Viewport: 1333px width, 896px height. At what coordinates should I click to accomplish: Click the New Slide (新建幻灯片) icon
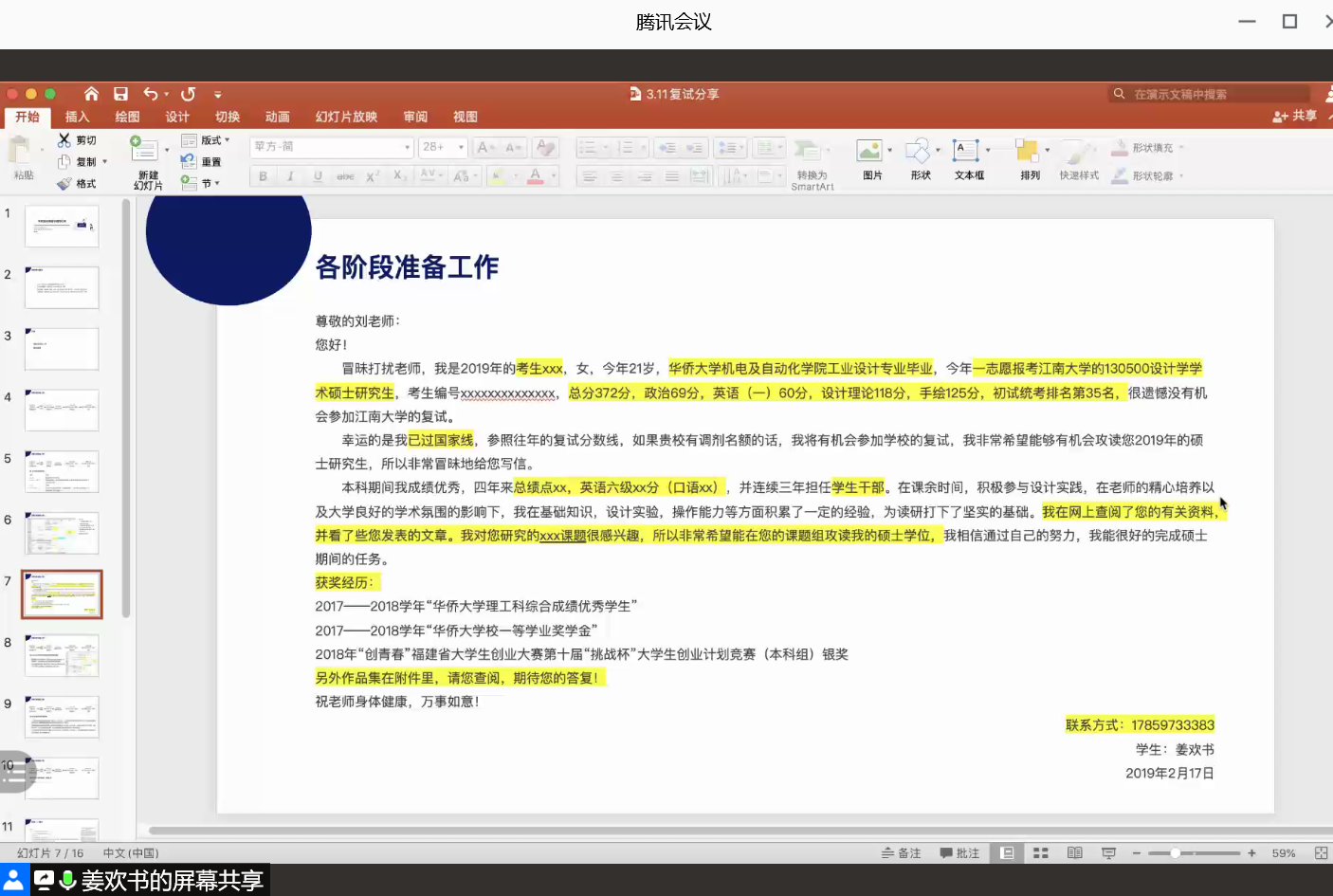coord(144,152)
